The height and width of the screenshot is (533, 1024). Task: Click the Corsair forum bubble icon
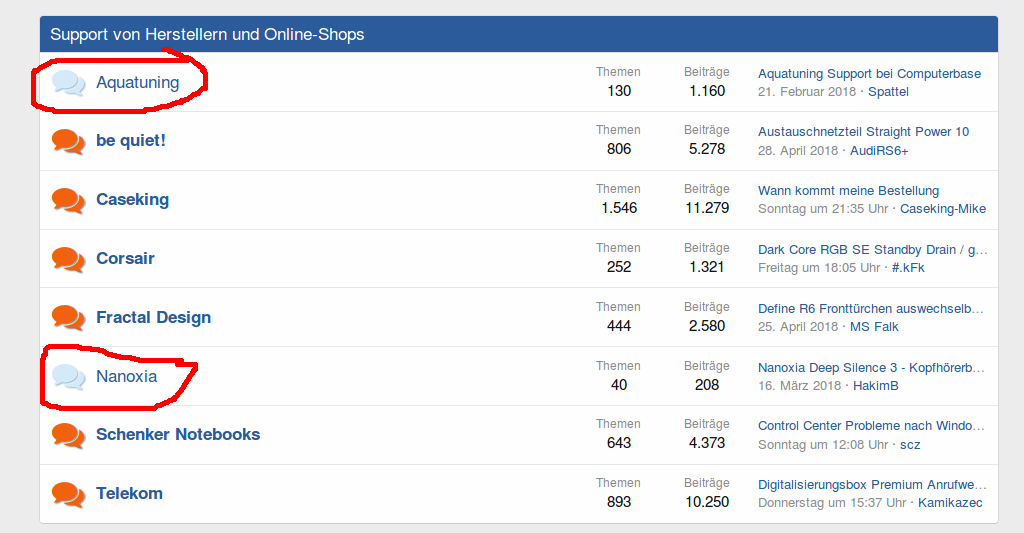pyautogui.click(x=68, y=259)
